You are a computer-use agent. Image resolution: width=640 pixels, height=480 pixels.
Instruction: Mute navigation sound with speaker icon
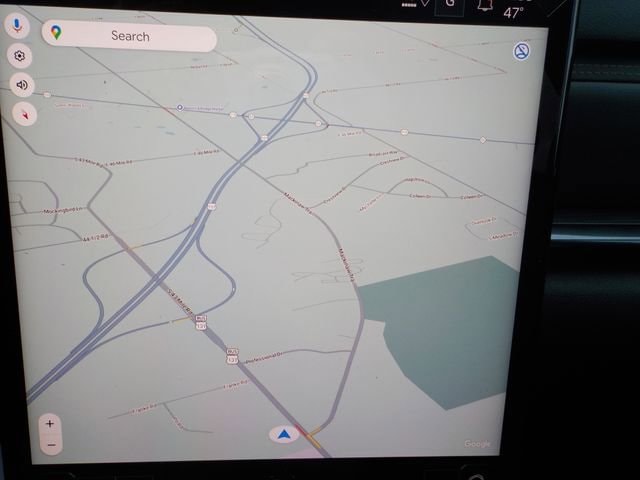(x=22, y=85)
